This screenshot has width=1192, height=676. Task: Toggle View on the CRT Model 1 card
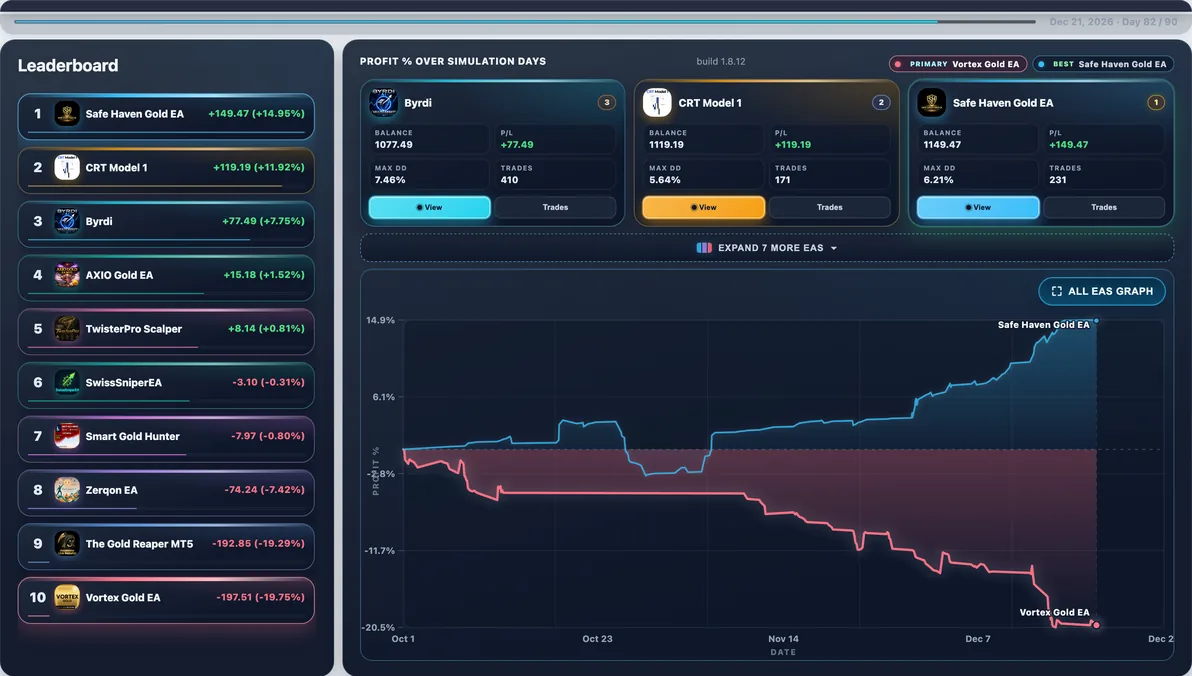704,208
